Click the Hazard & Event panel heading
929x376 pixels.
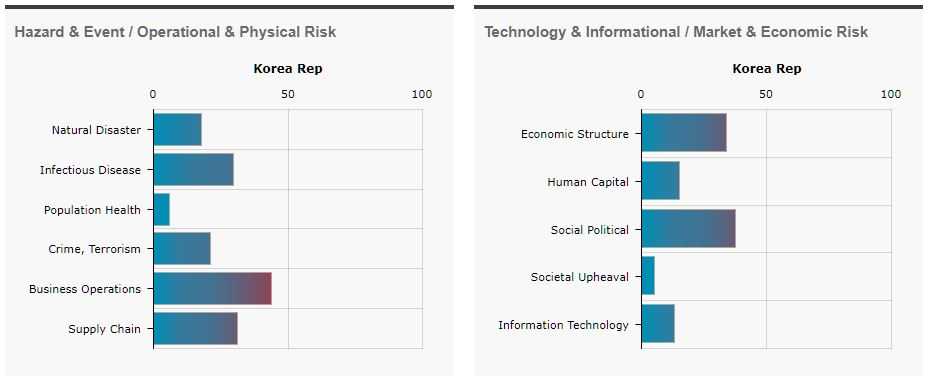tap(175, 32)
